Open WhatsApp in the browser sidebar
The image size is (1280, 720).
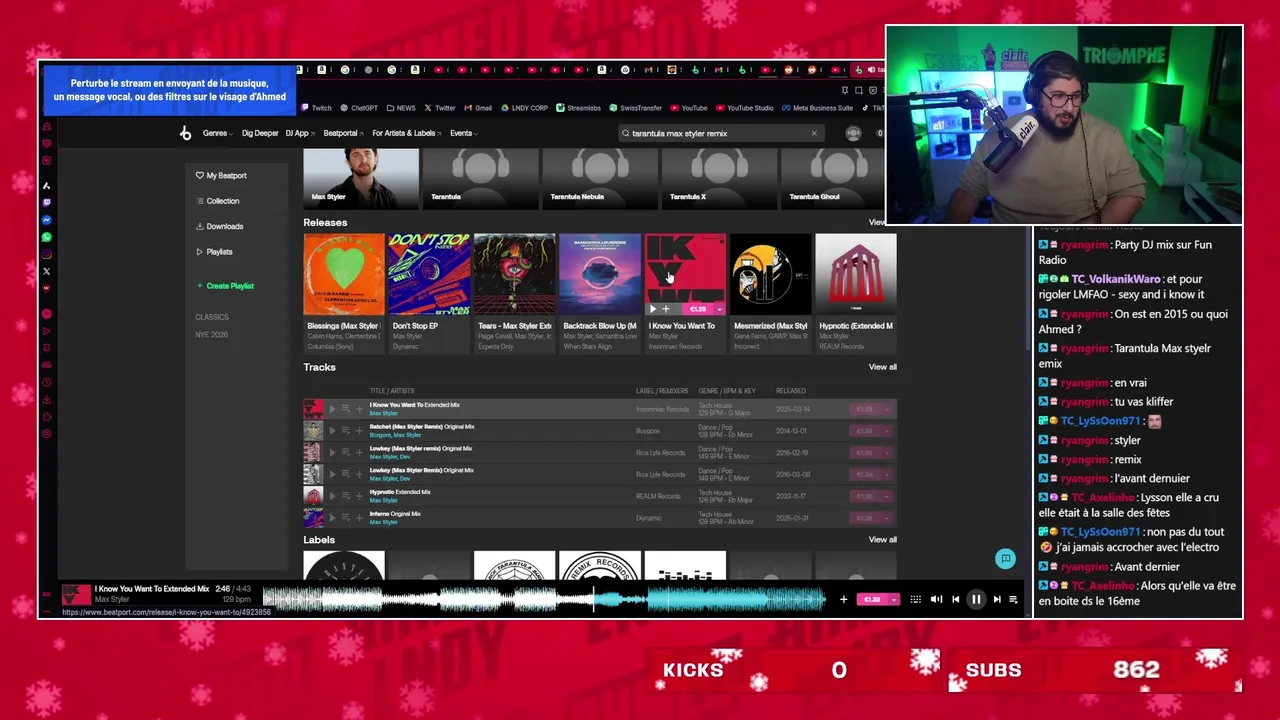tap(46, 237)
